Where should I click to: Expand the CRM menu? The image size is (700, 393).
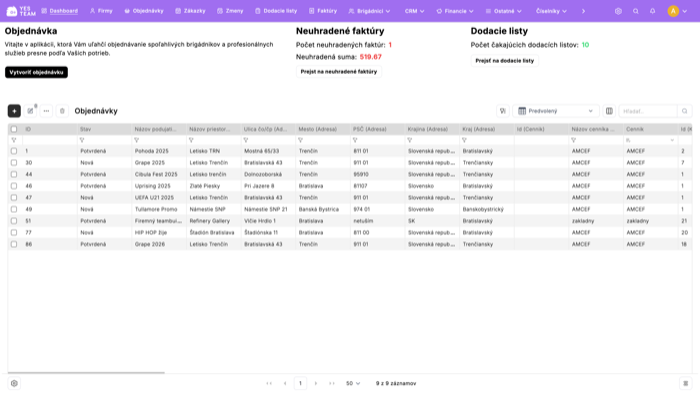pyautogui.click(x=414, y=11)
